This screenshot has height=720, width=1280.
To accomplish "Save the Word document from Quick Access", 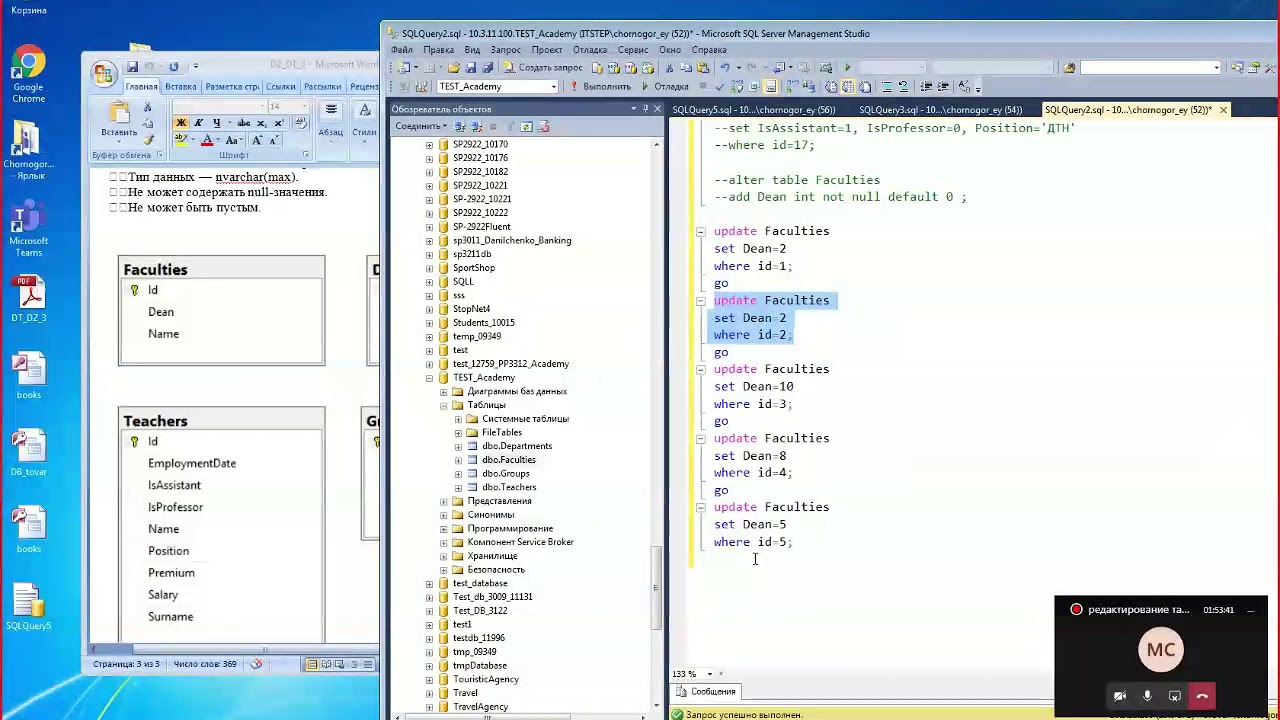I will pos(132,67).
